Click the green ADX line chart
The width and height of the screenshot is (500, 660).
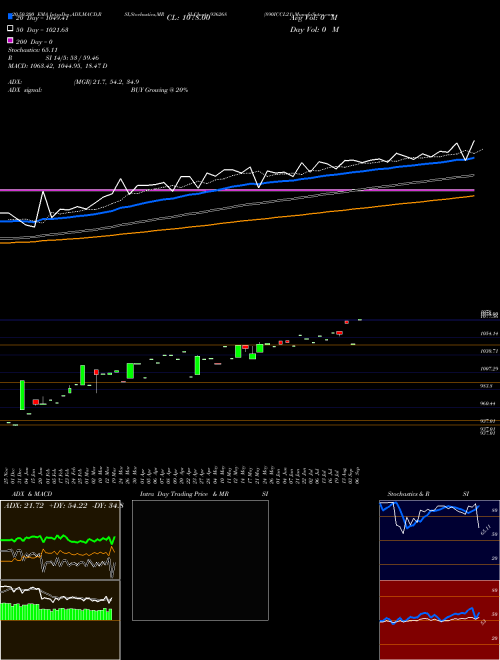tap(58, 539)
